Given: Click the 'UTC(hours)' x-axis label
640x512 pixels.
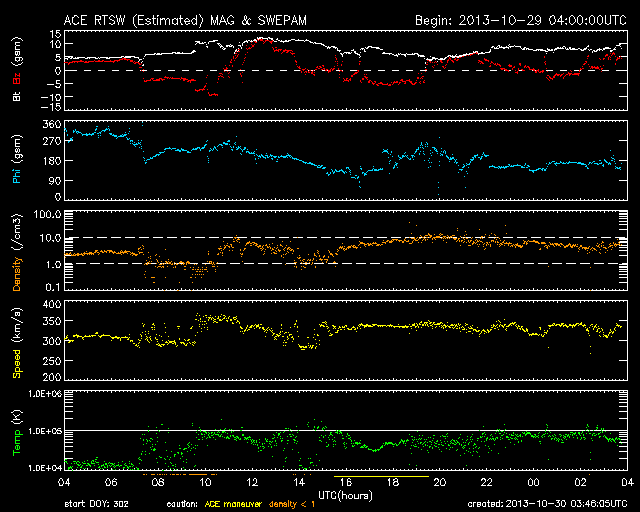Looking at the screenshot, I should 345,496.
